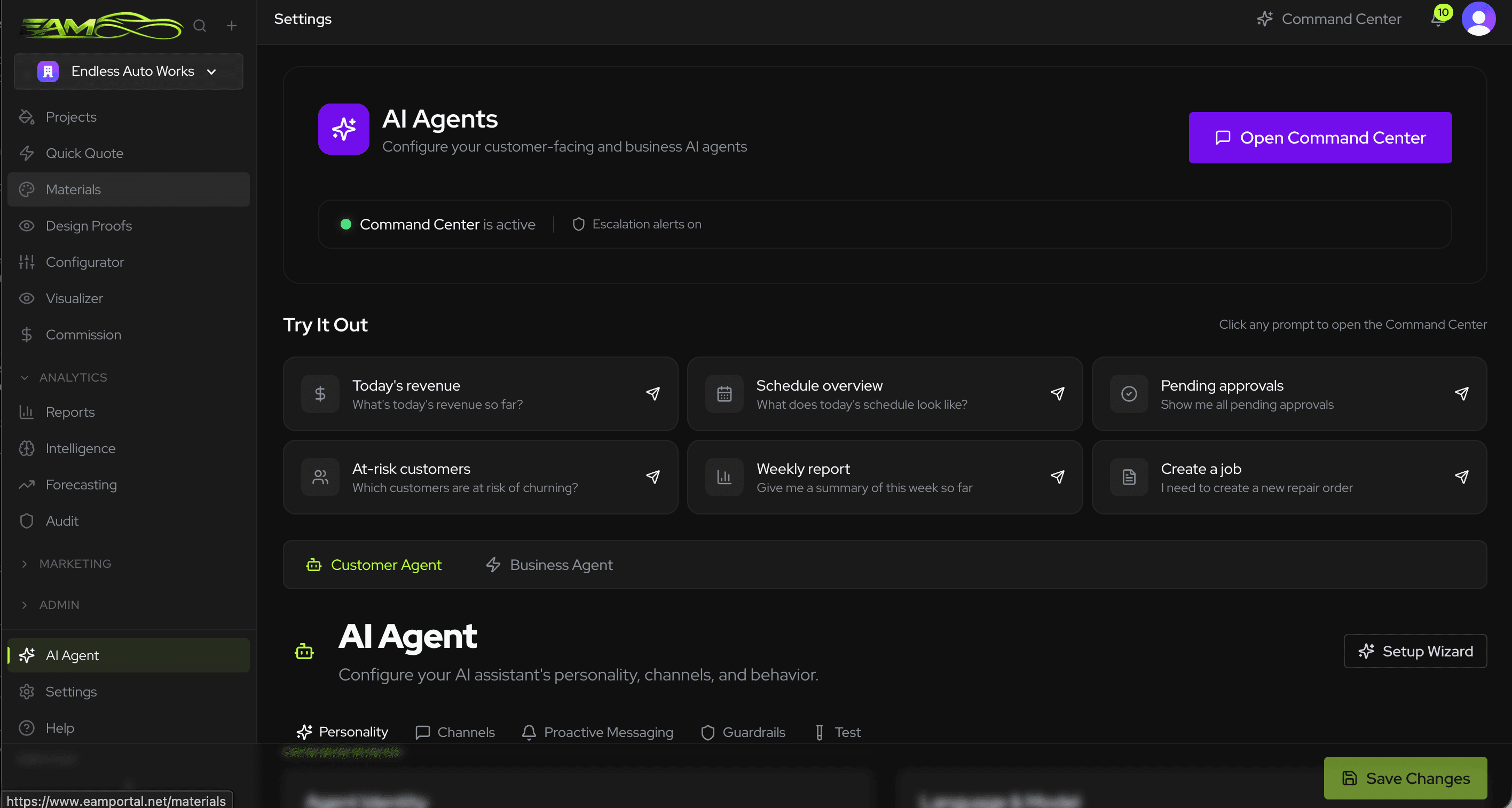Image resolution: width=1512 pixels, height=808 pixels.
Task: Click send arrow on Today's revenue card
Action: point(653,394)
